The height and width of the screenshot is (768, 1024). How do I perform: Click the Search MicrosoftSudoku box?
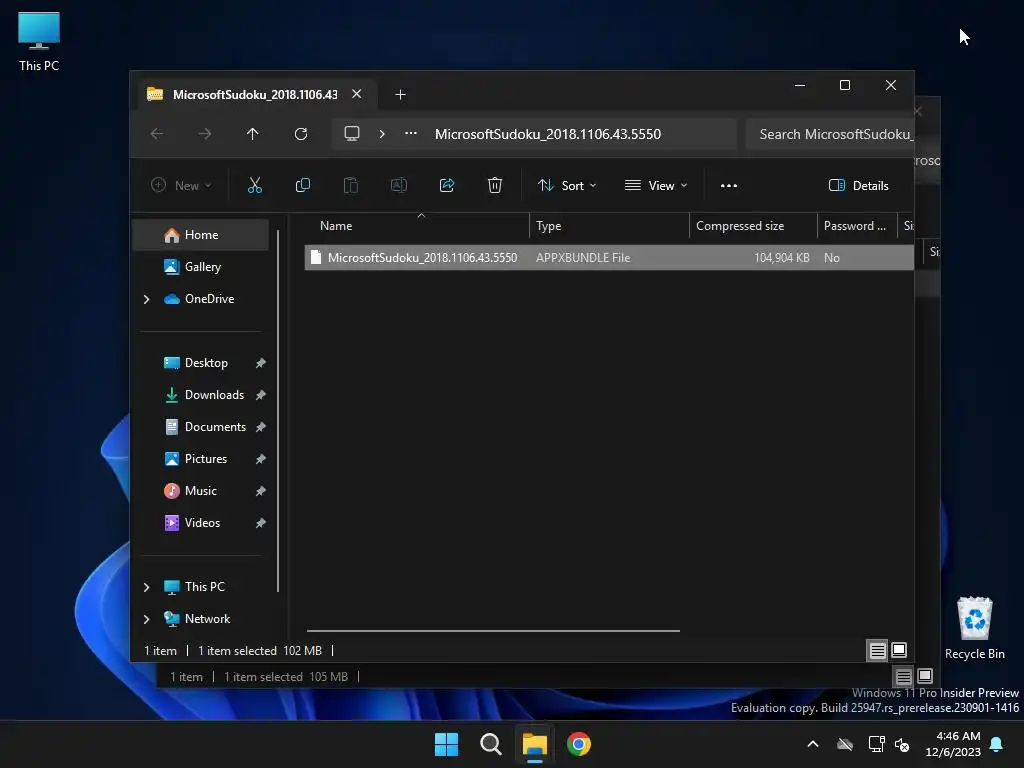pyautogui.click(x=830, y=134)
